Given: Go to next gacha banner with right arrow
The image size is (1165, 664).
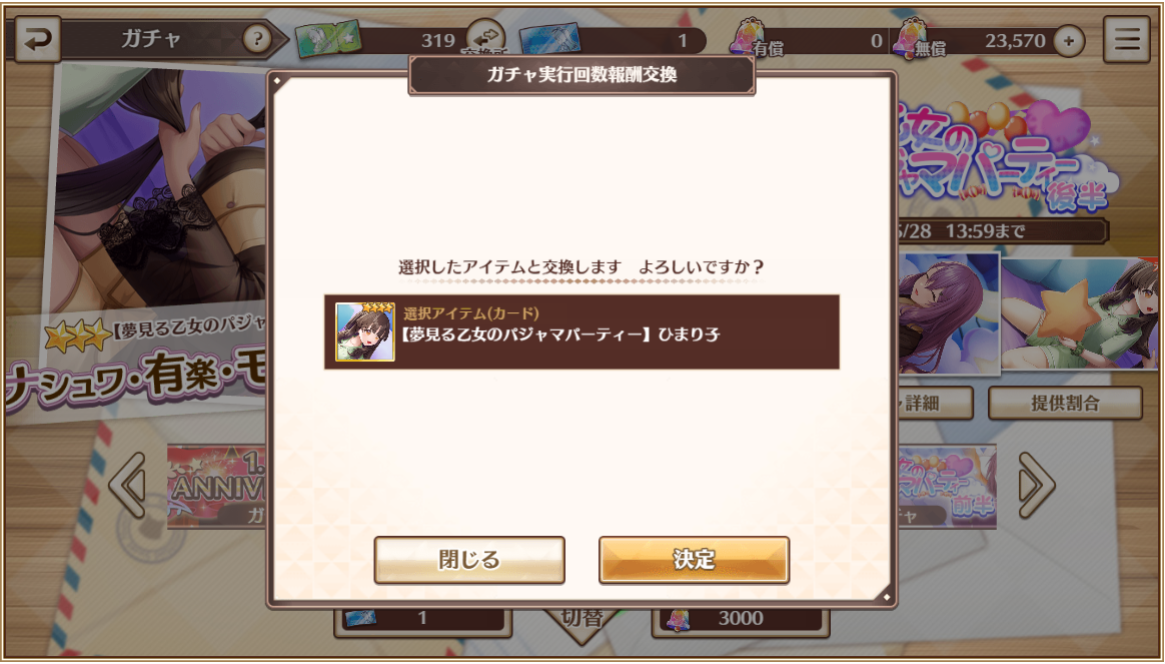Looking at the screenshot, I should pyautogui.click(x=1036, y=486).
